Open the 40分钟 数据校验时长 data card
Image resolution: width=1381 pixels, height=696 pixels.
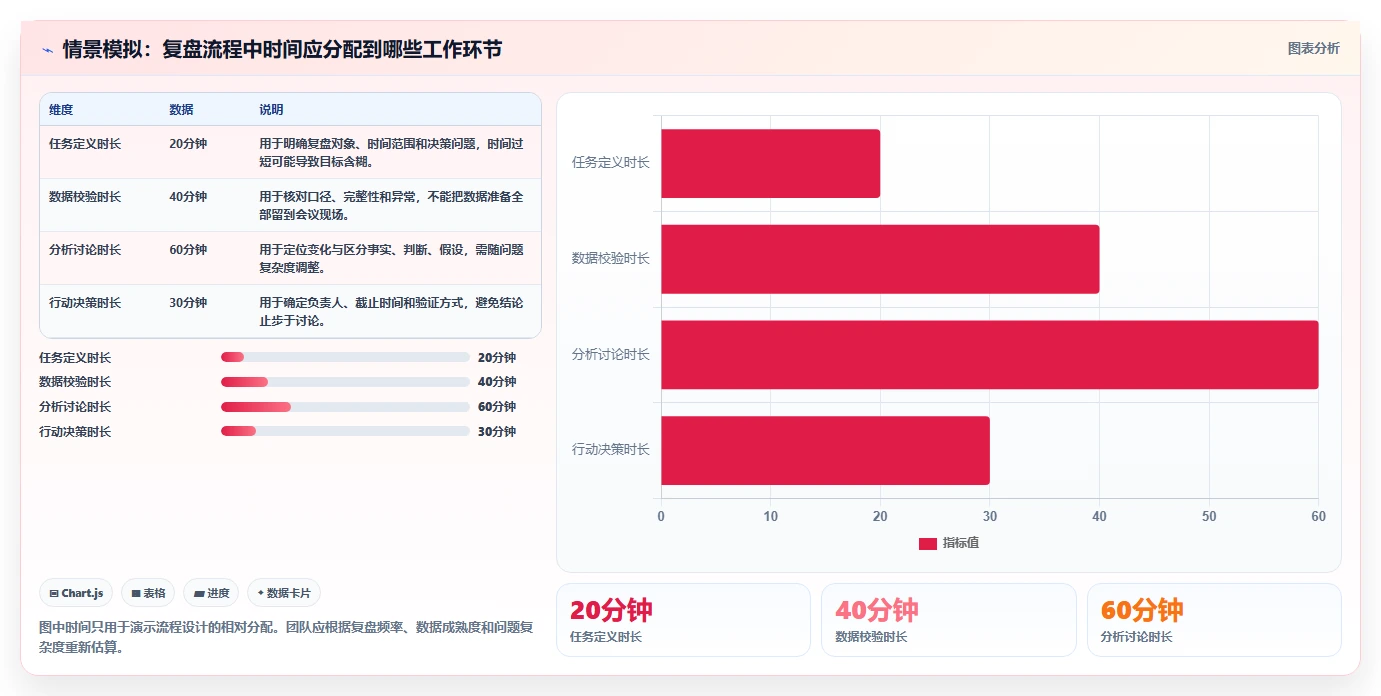pyautogui.click(x=949, y=620)
